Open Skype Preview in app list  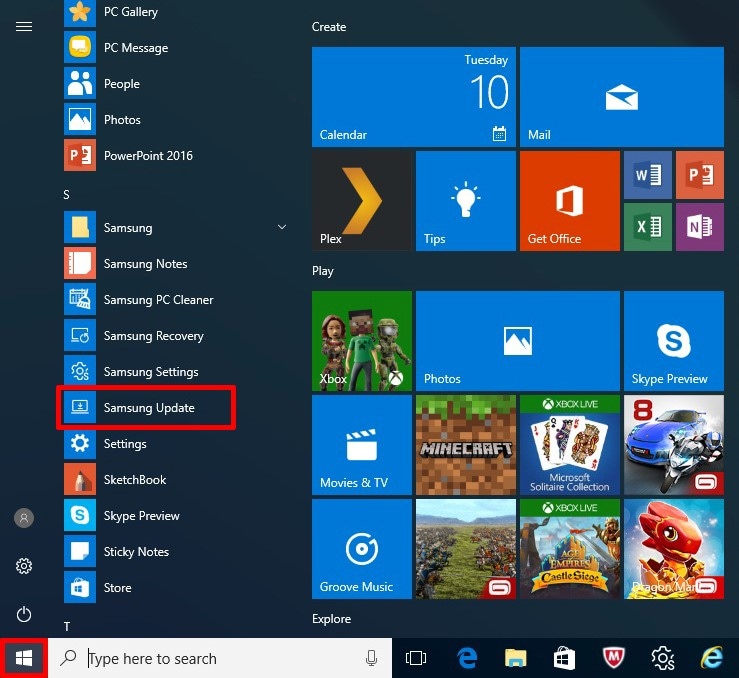click(176, 515)
